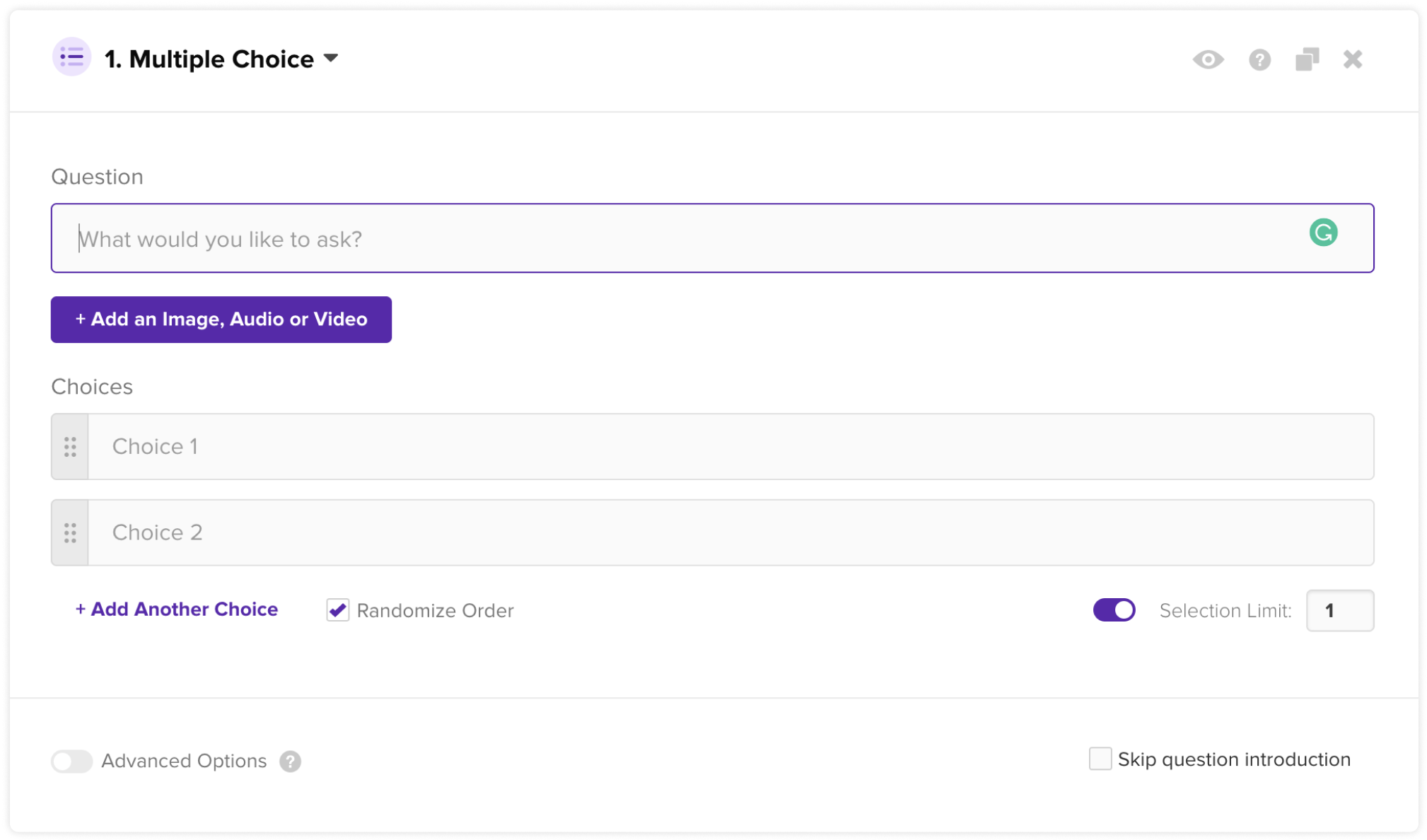1427x840 pixels.
Task: Click the Grammarly icon in question field
Action: click(1323, 233)
